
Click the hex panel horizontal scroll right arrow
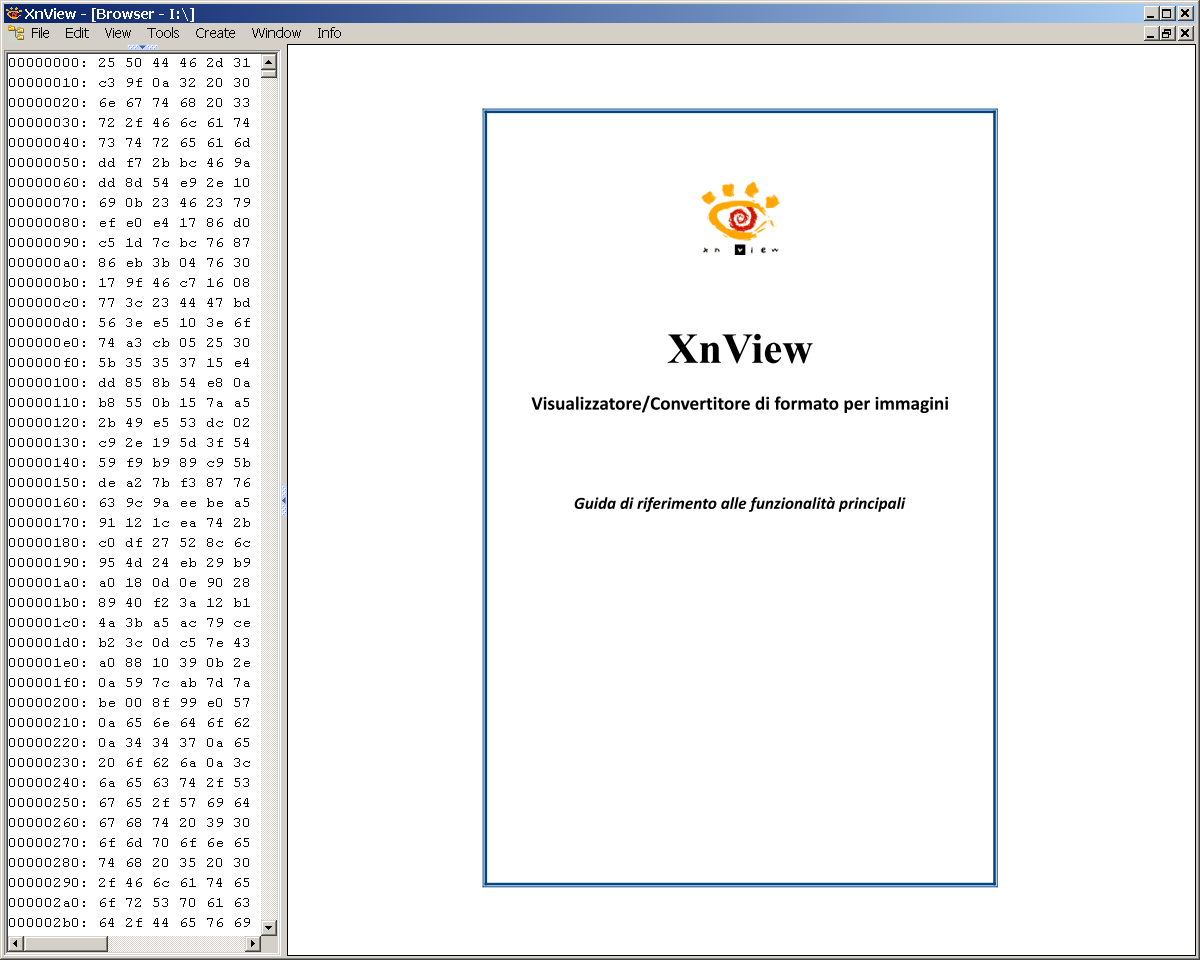(253, 943)
